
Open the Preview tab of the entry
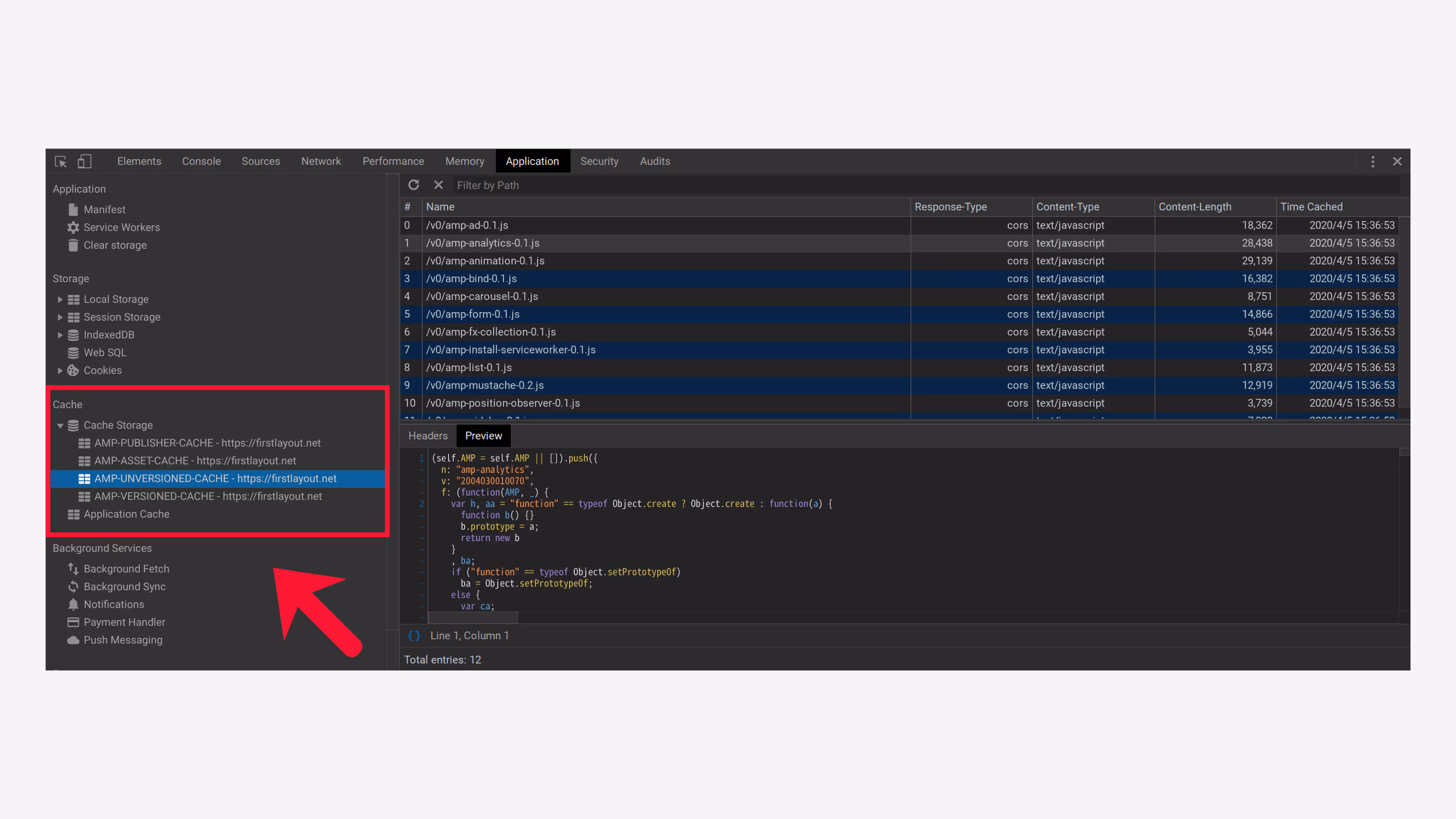(x=483, y=436)
